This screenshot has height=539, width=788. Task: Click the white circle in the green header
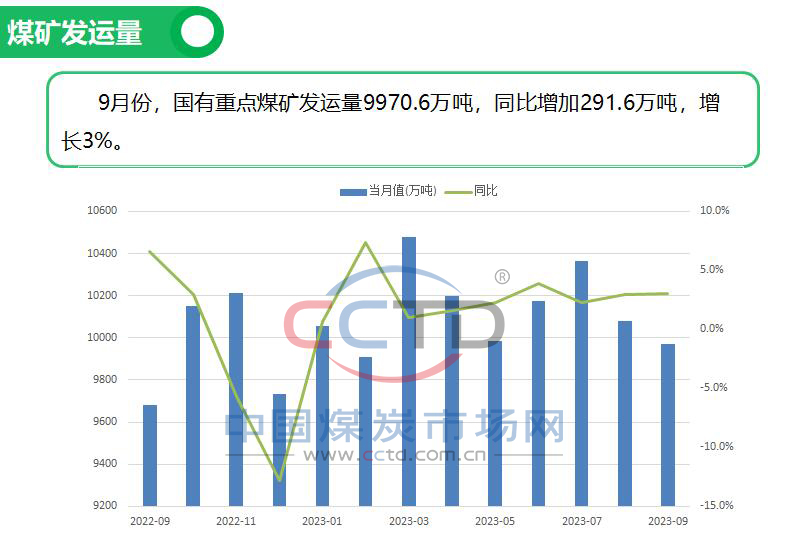(197, 32)
